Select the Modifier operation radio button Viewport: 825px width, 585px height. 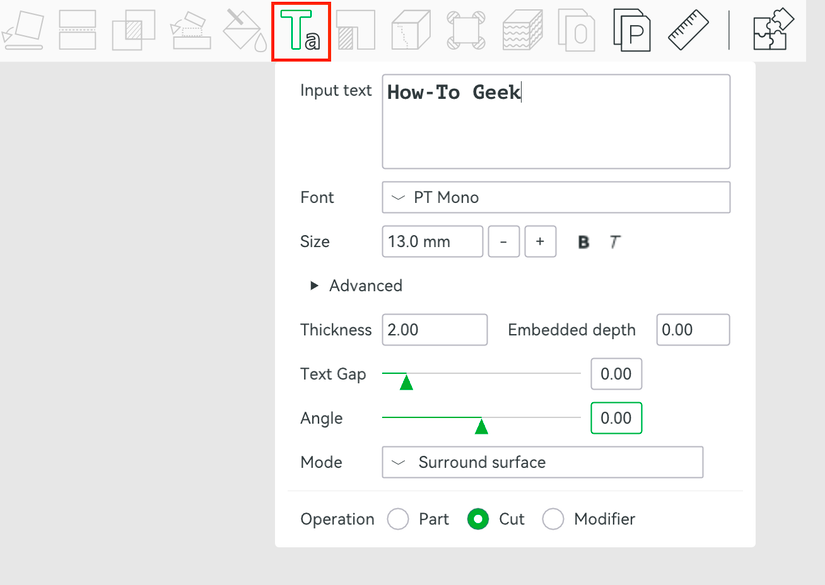pos(553,519)
